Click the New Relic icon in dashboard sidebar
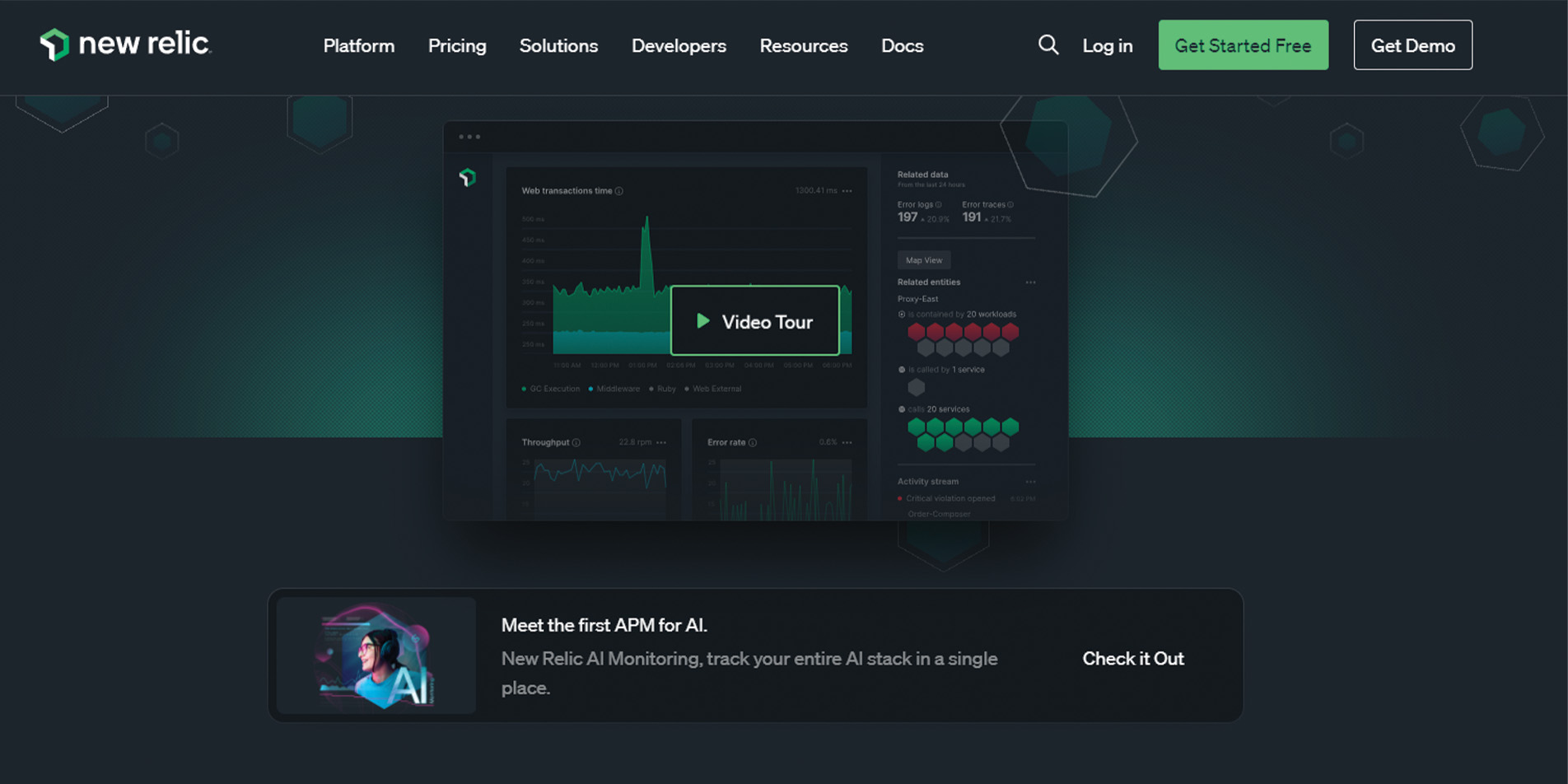This screenshot has height=784, width=1568. [468, 177]
